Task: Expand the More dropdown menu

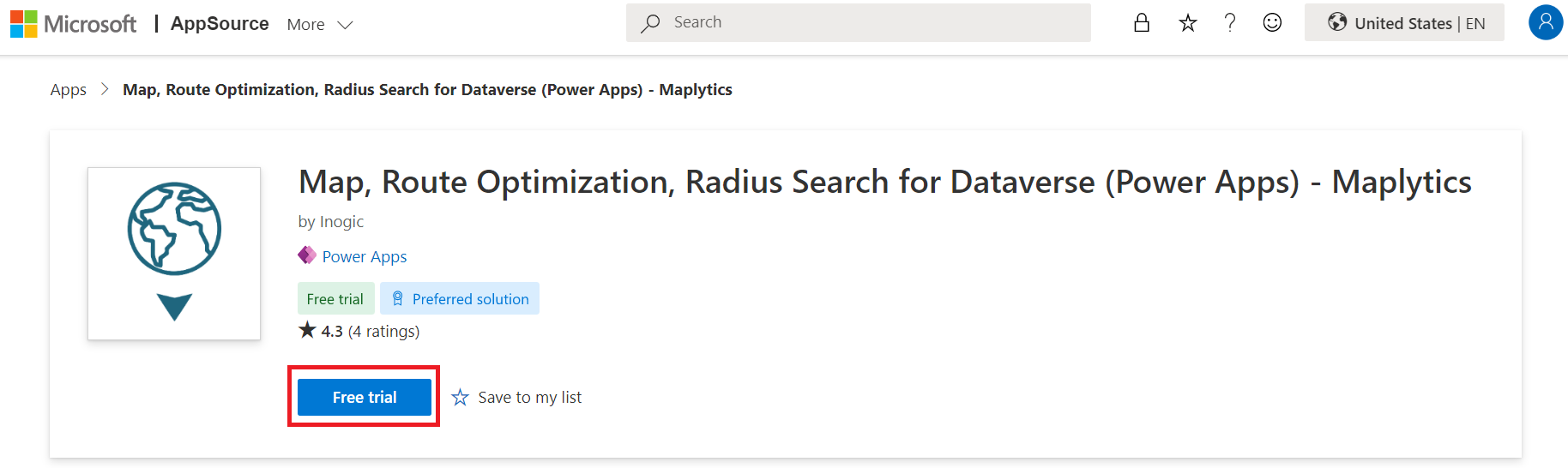Action: [x=320, y=25]
